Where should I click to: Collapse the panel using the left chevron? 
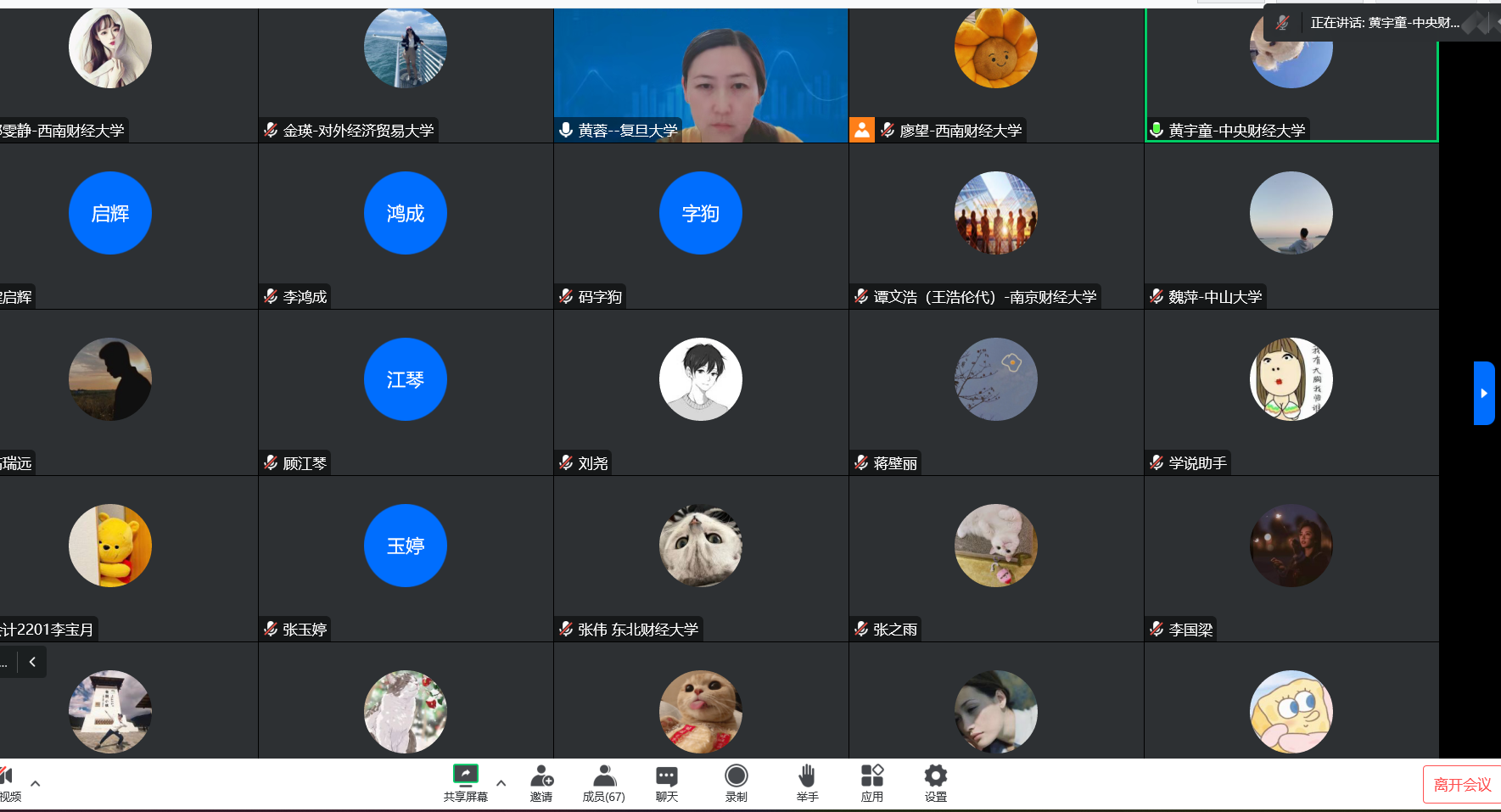(x=32, y=662)
